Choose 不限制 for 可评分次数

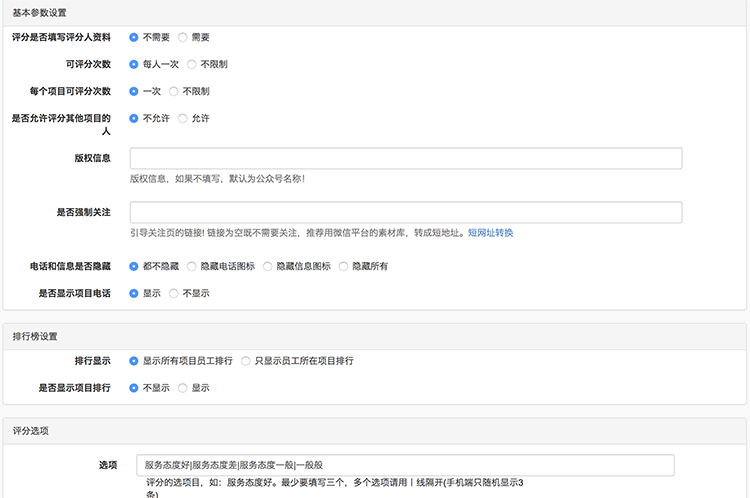point(191,64)
